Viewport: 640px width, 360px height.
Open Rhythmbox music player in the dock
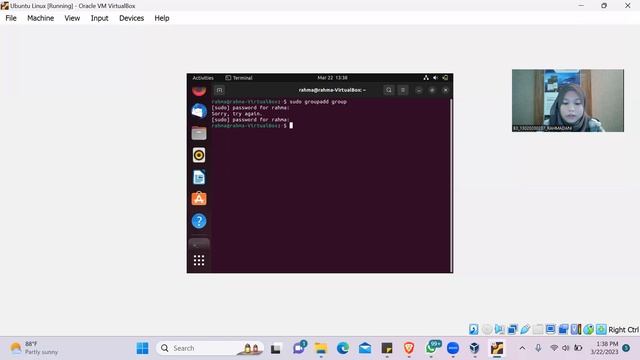click(199, 155)
